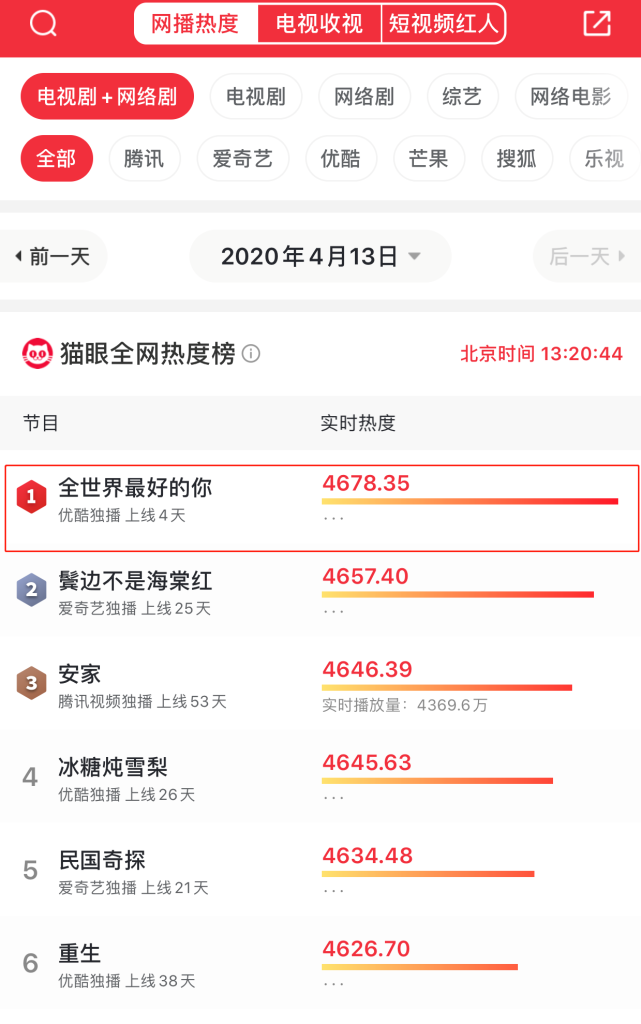641x1024 pixels.
Task: Tap the share icon in header
Action: pos(597,23)
